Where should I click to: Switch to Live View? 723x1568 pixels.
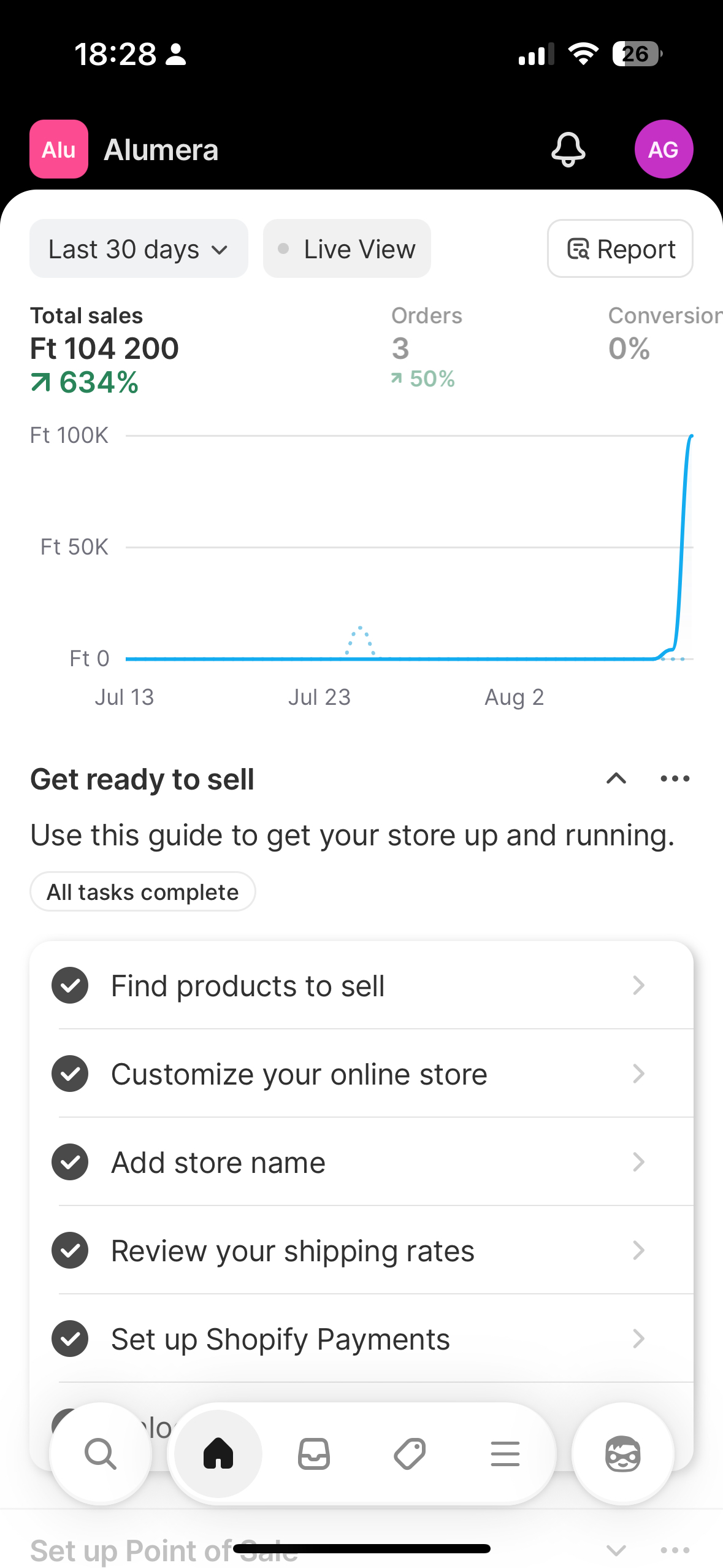pos(347,249)
